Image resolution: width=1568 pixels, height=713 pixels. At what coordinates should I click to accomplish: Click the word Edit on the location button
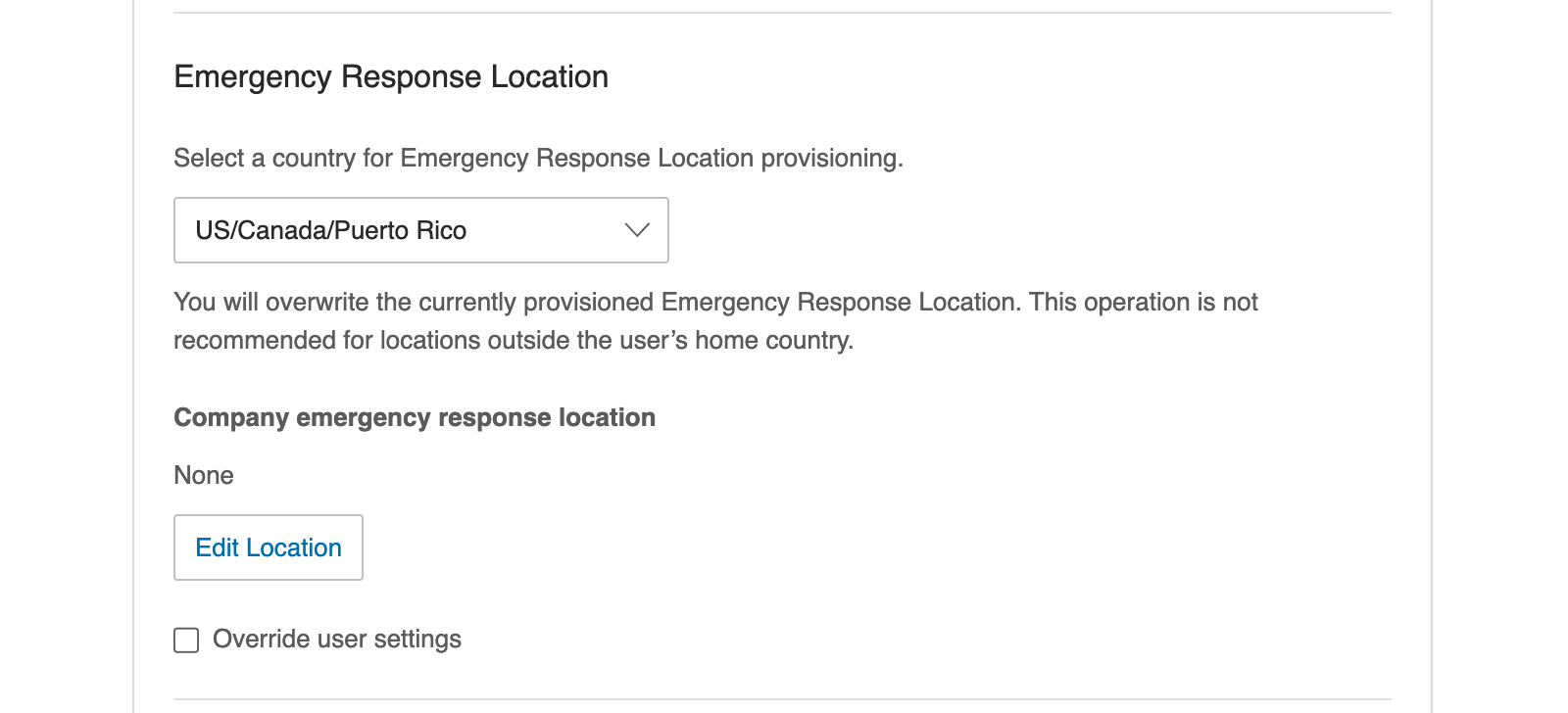coord(217,547)
